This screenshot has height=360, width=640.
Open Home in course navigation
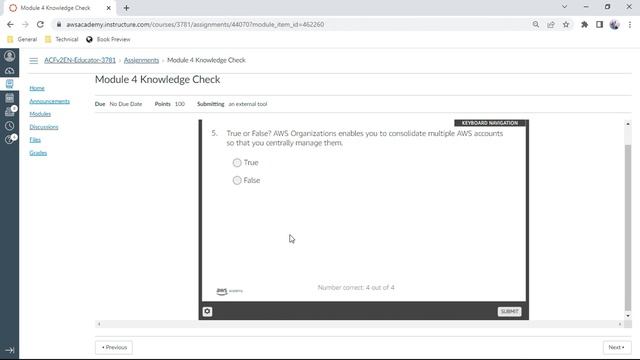[x=37, y=88]
